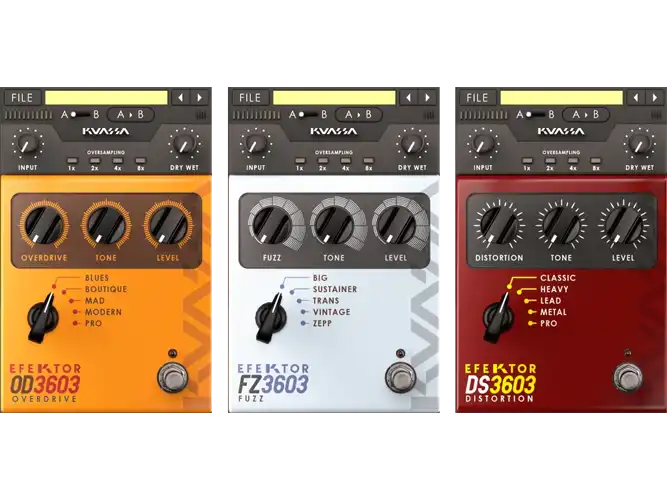667x500 pixels.
Task: Click the Kuassa logo on FZ3603 Fuzz
Action: 334,131
